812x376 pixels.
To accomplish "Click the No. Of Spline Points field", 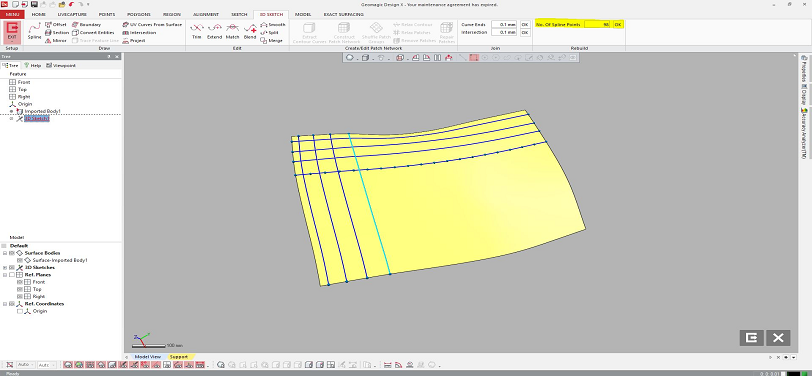I will pos(597,24).
